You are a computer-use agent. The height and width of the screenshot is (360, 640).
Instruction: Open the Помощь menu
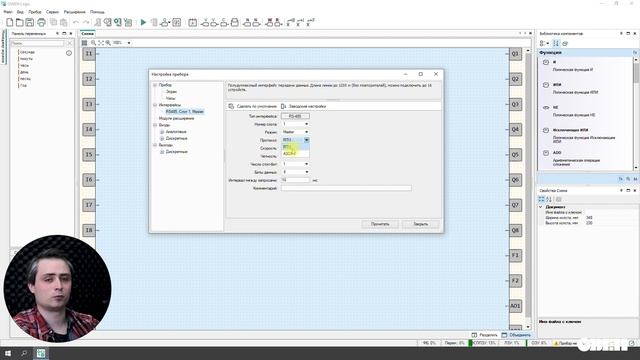pyautogui.click(x=97, y=12)
